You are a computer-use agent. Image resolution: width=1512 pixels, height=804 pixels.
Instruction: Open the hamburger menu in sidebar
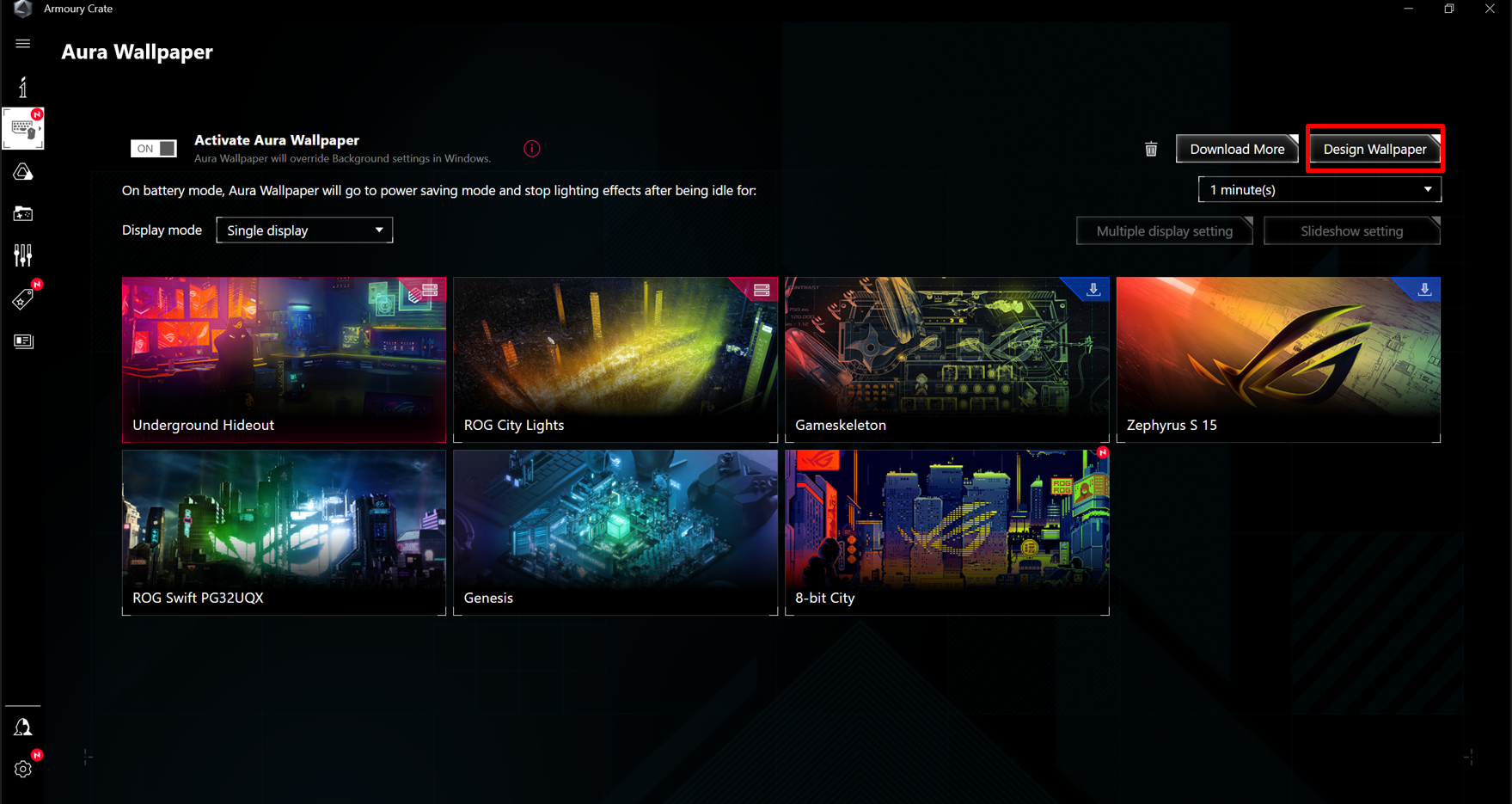tap(23, 44)
